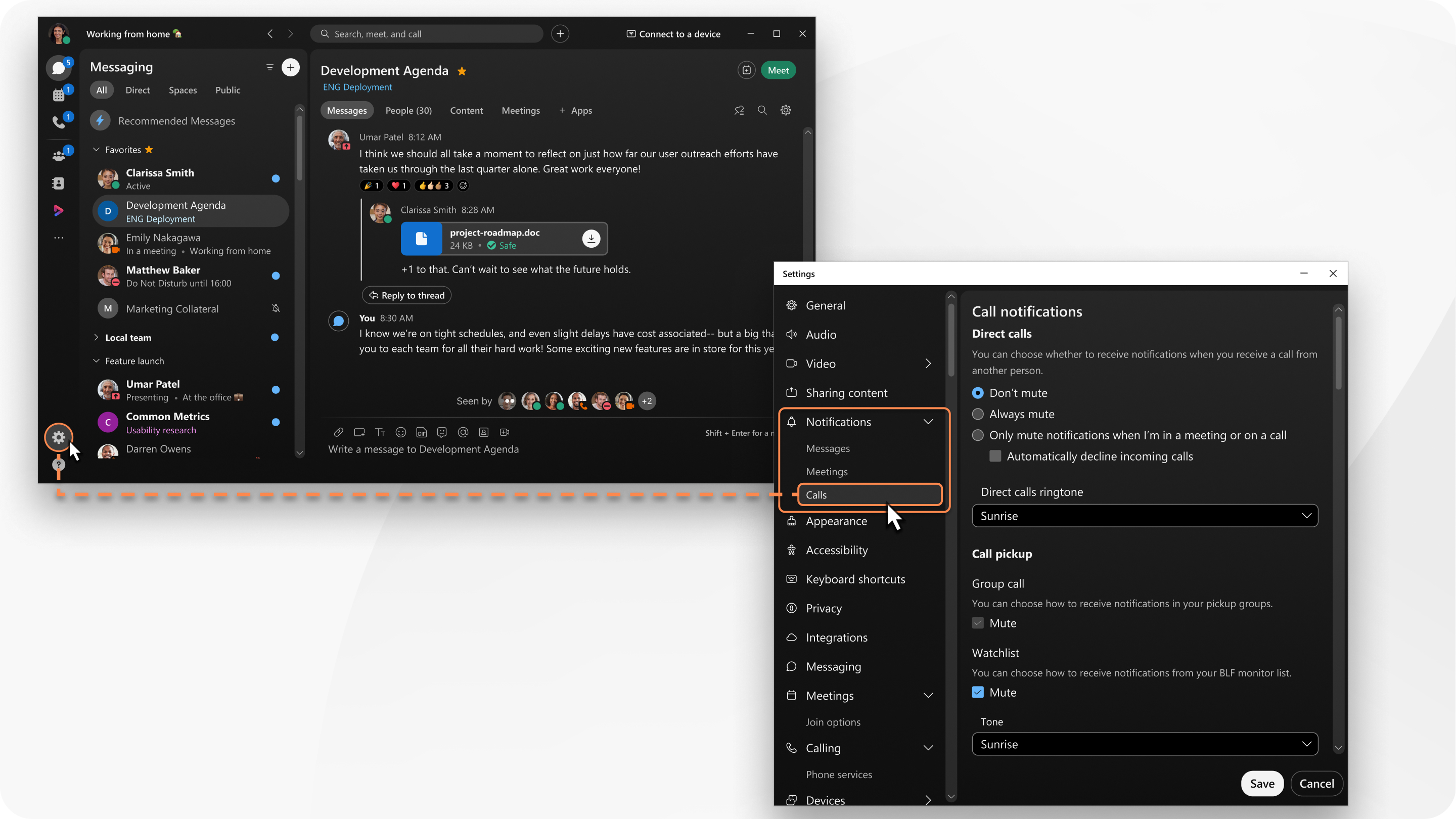1456x819 pixels.
Task: Click the screen sharing icon in toolbar
Action: [x=359, y=432]
